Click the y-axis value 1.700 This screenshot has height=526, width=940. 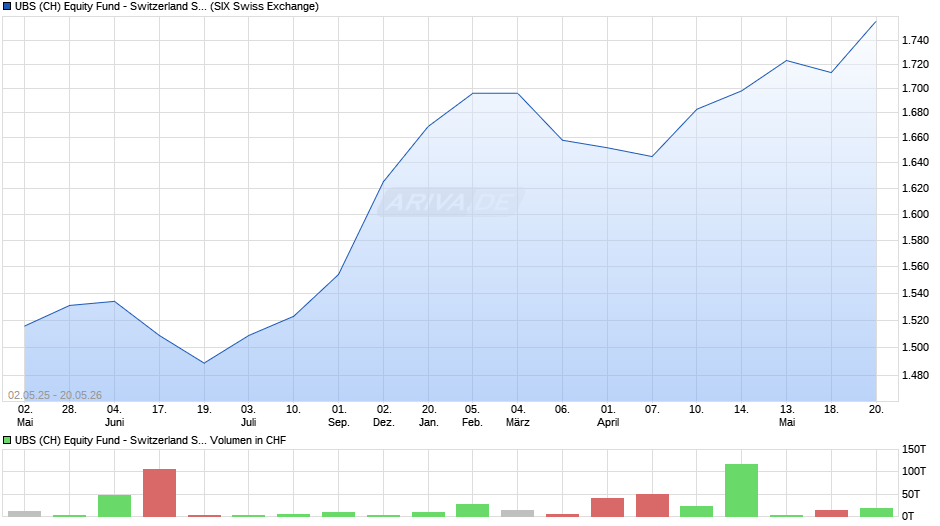[915, 88]
